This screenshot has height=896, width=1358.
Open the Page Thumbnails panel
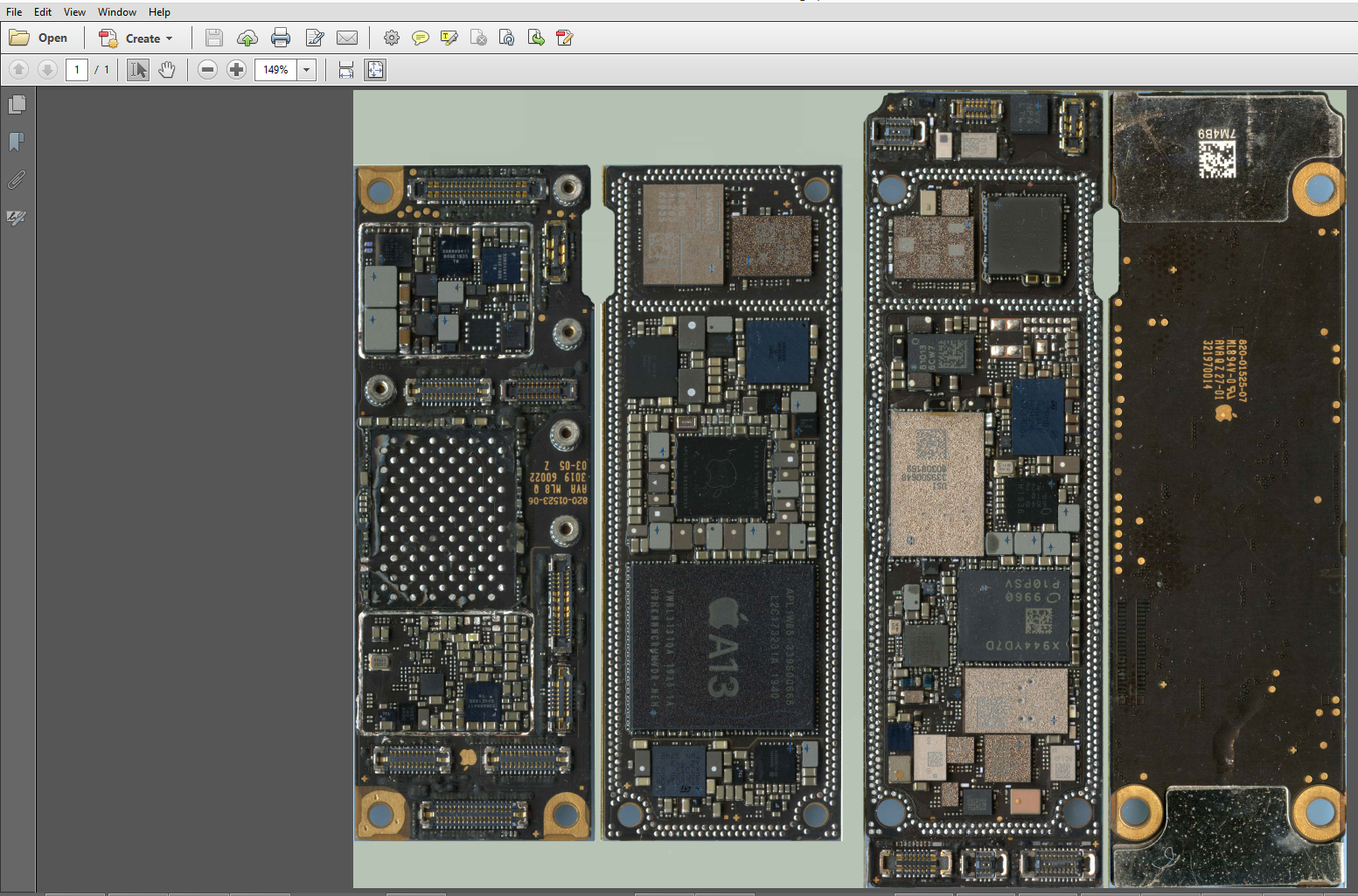[x=17, y=105]
